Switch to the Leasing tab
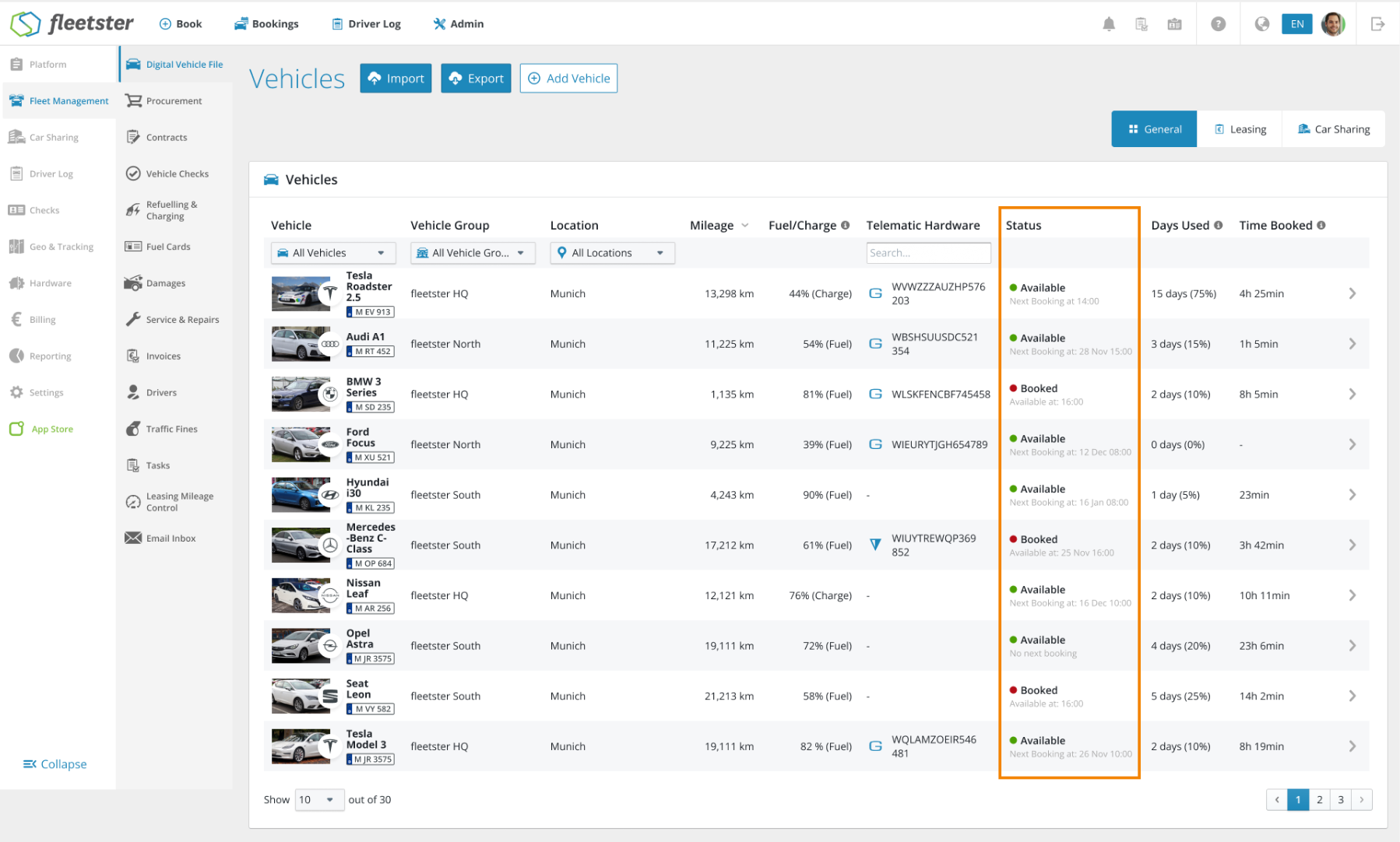This screenshot has width=1400, height=842. (1240, 129)
